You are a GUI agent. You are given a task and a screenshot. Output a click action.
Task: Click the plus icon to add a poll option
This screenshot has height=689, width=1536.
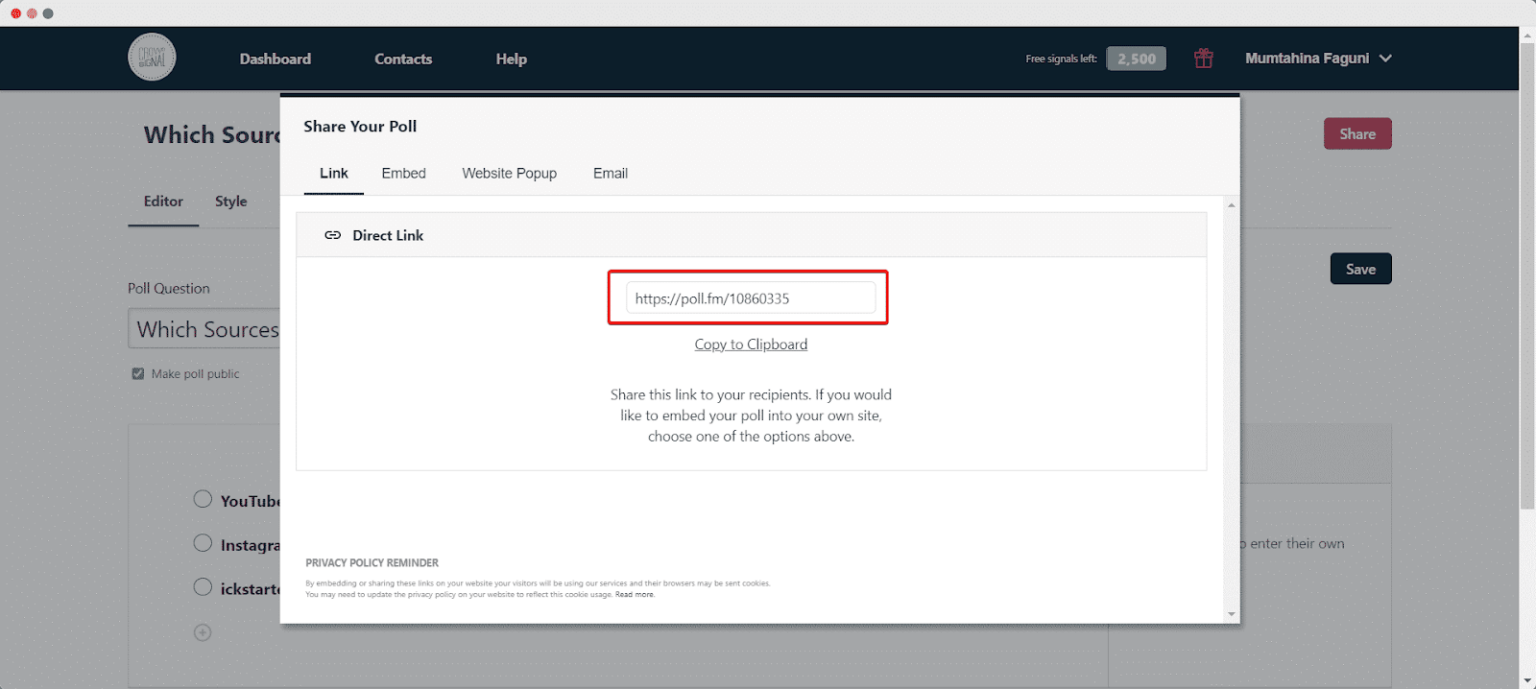[x=202, y=632]
